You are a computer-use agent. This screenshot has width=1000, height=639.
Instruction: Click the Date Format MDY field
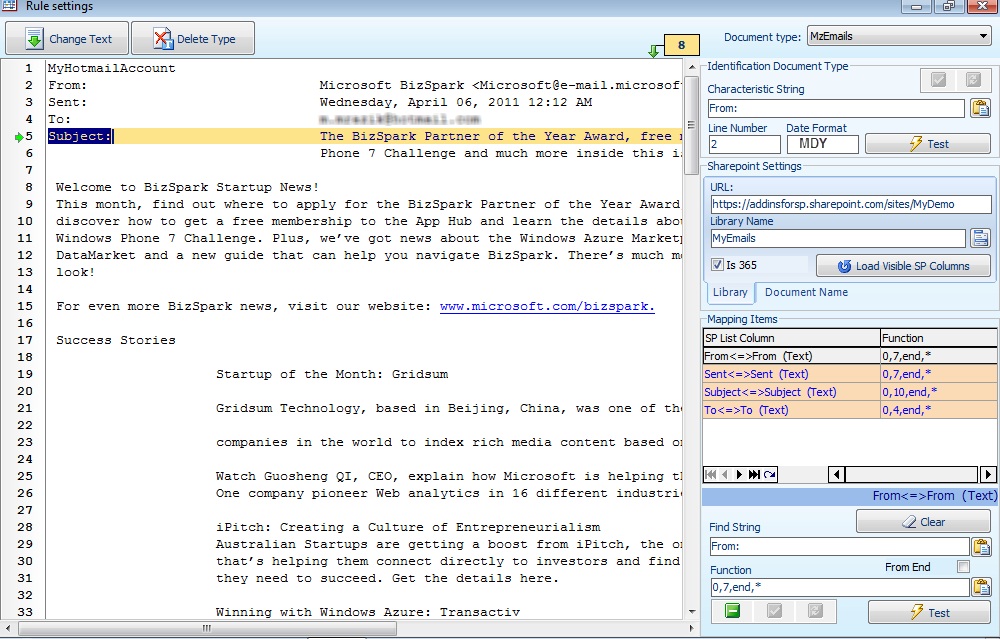pyautogui.click(x=823, y=144)
